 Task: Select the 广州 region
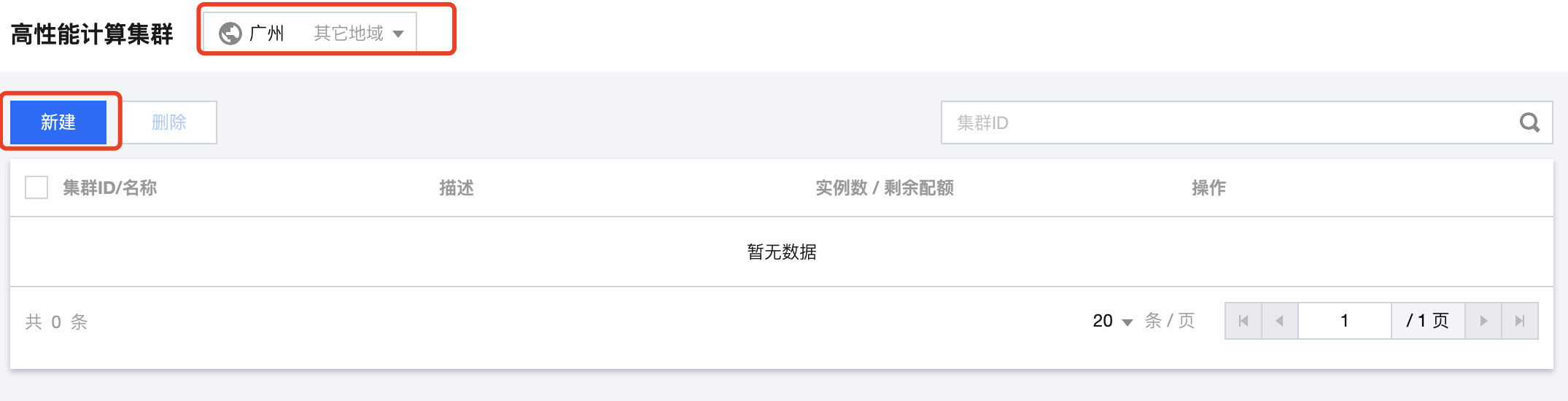tap(266, 34)
